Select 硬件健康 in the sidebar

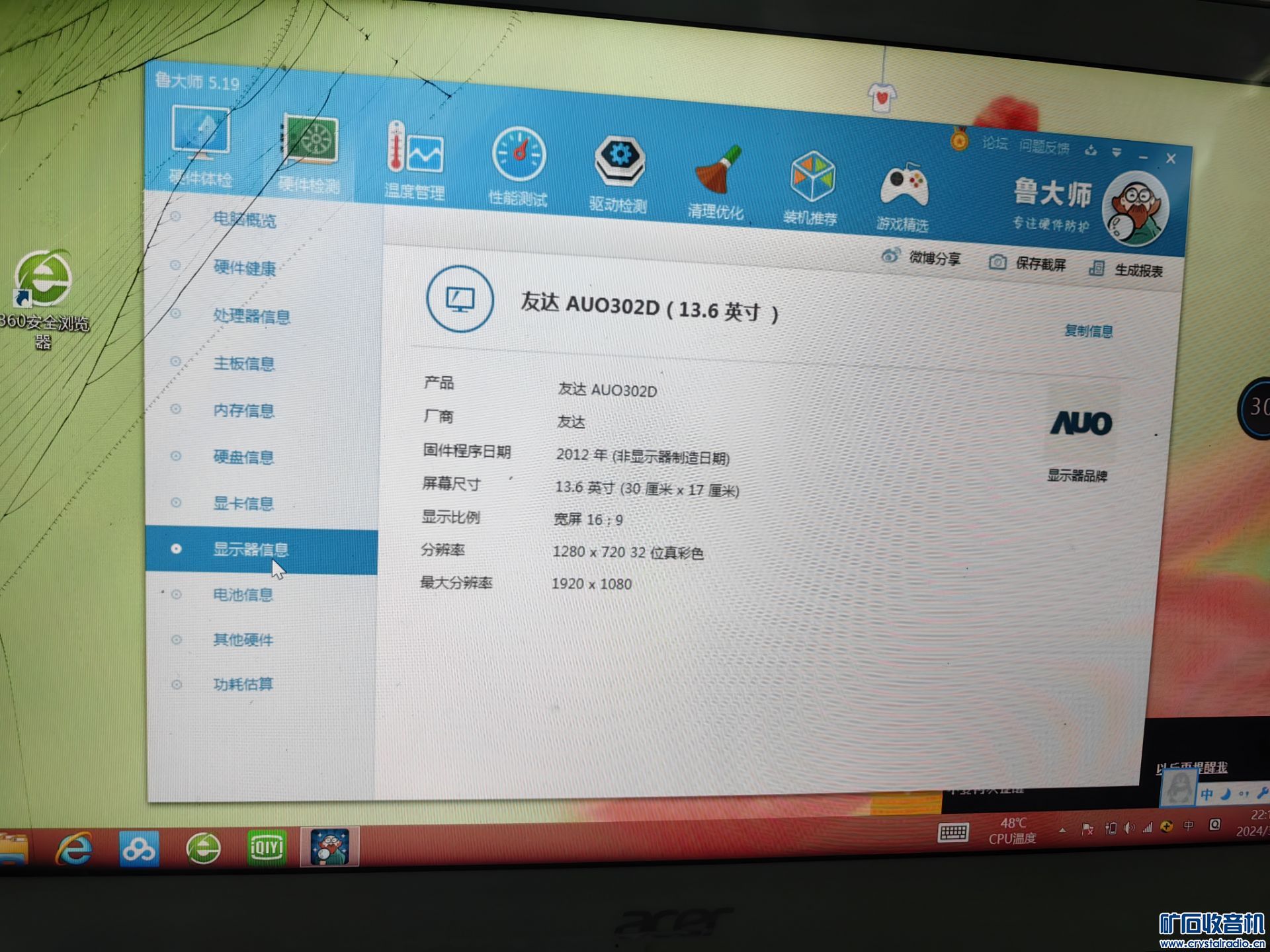[x=244, y=268]
